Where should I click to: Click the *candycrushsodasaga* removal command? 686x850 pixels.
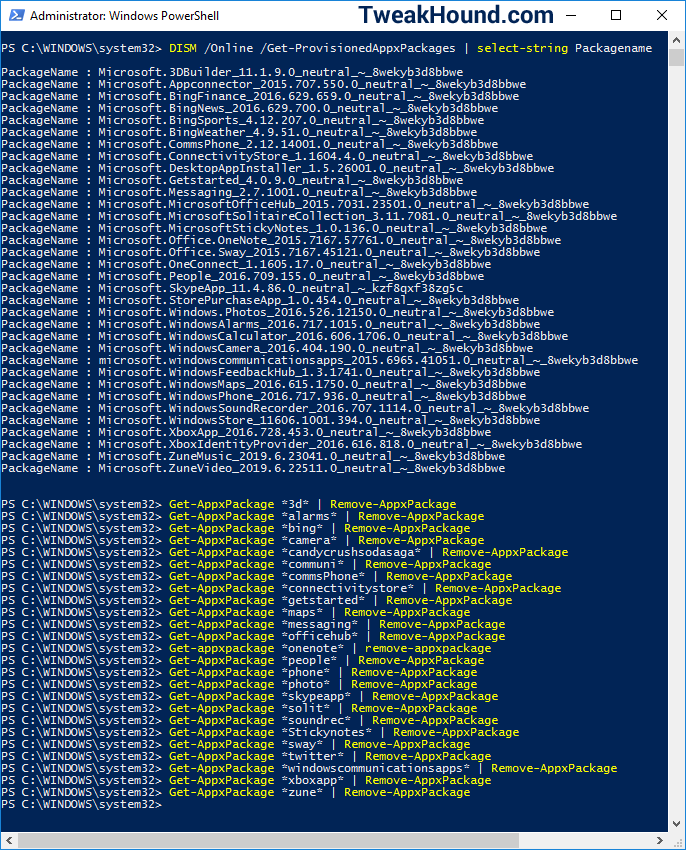click(x=285, y=552)
